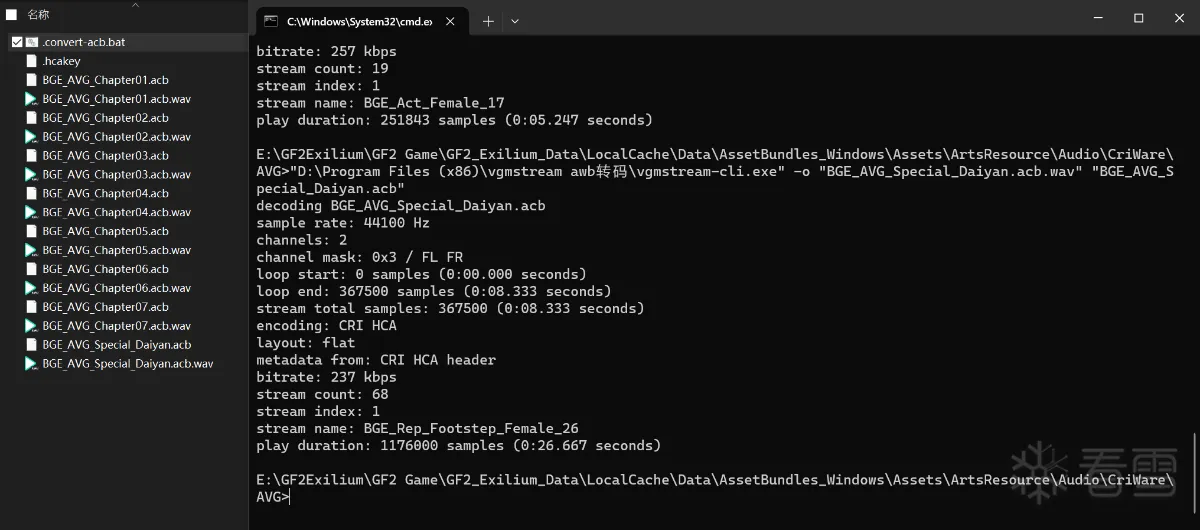The width and height of the screenshot is (1200, 530).
Task: Click the BGE_AVG_Chapter03.acb.wav media icon
Action: pyautogui.click(x=31, y=175)
